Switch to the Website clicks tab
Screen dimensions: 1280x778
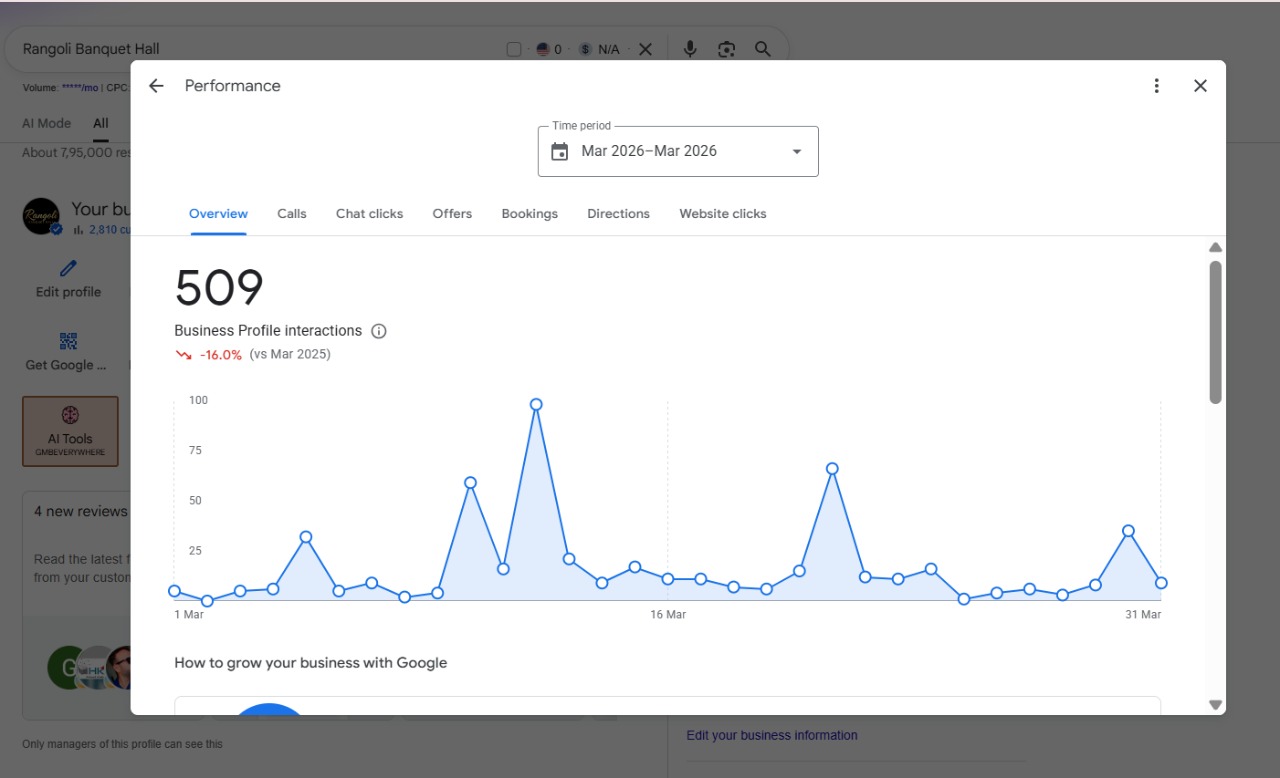tap(723, 214)
